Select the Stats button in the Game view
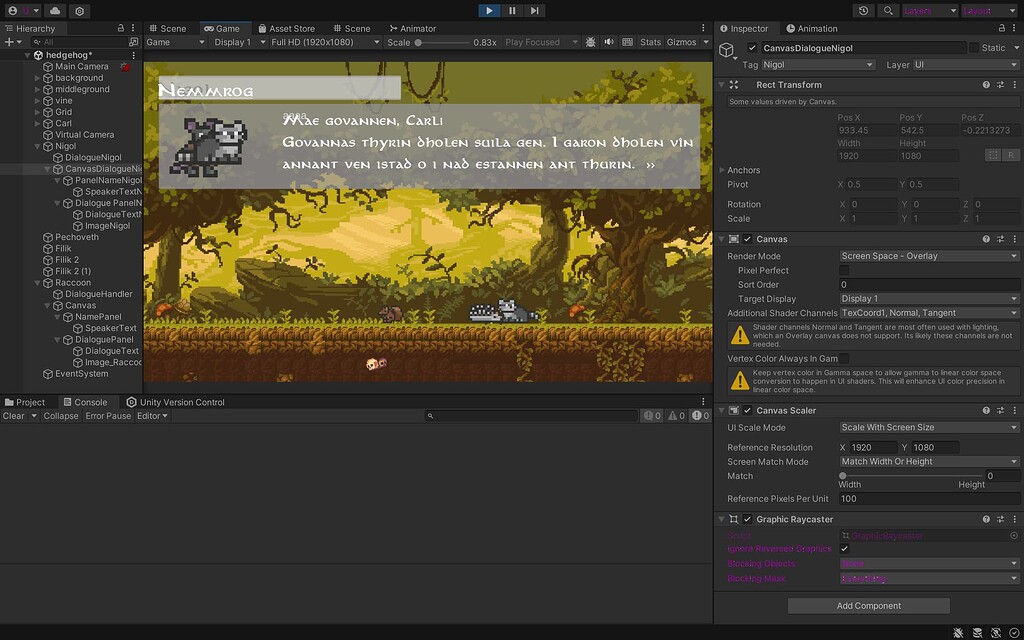Screen dimensions: 1024x640 [650, 42]
